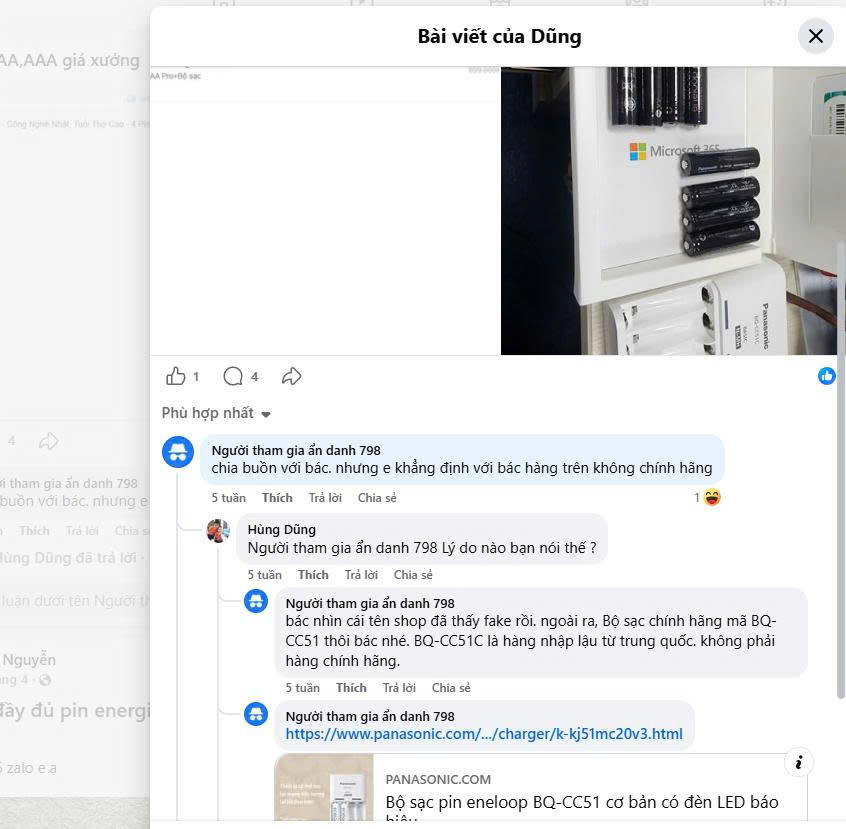Click Chia sẻ under first anonymous comment

click(377, 498)
